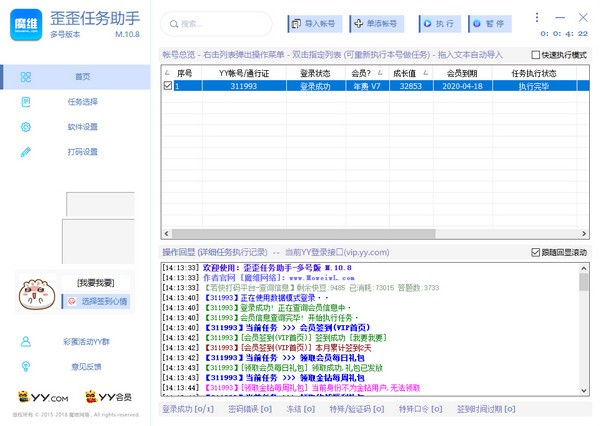Click log panel scroll down arrow
This screenshot has width=600, height=426.
(584, 391)
